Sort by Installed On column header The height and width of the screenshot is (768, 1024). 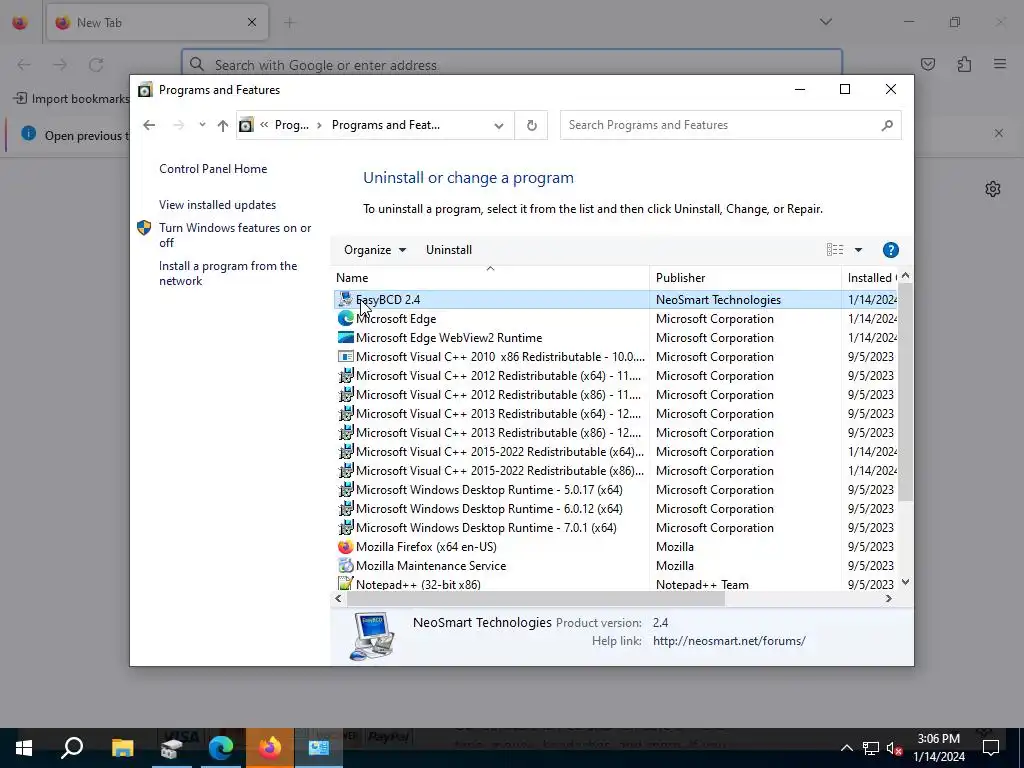(x=870, y=278)
